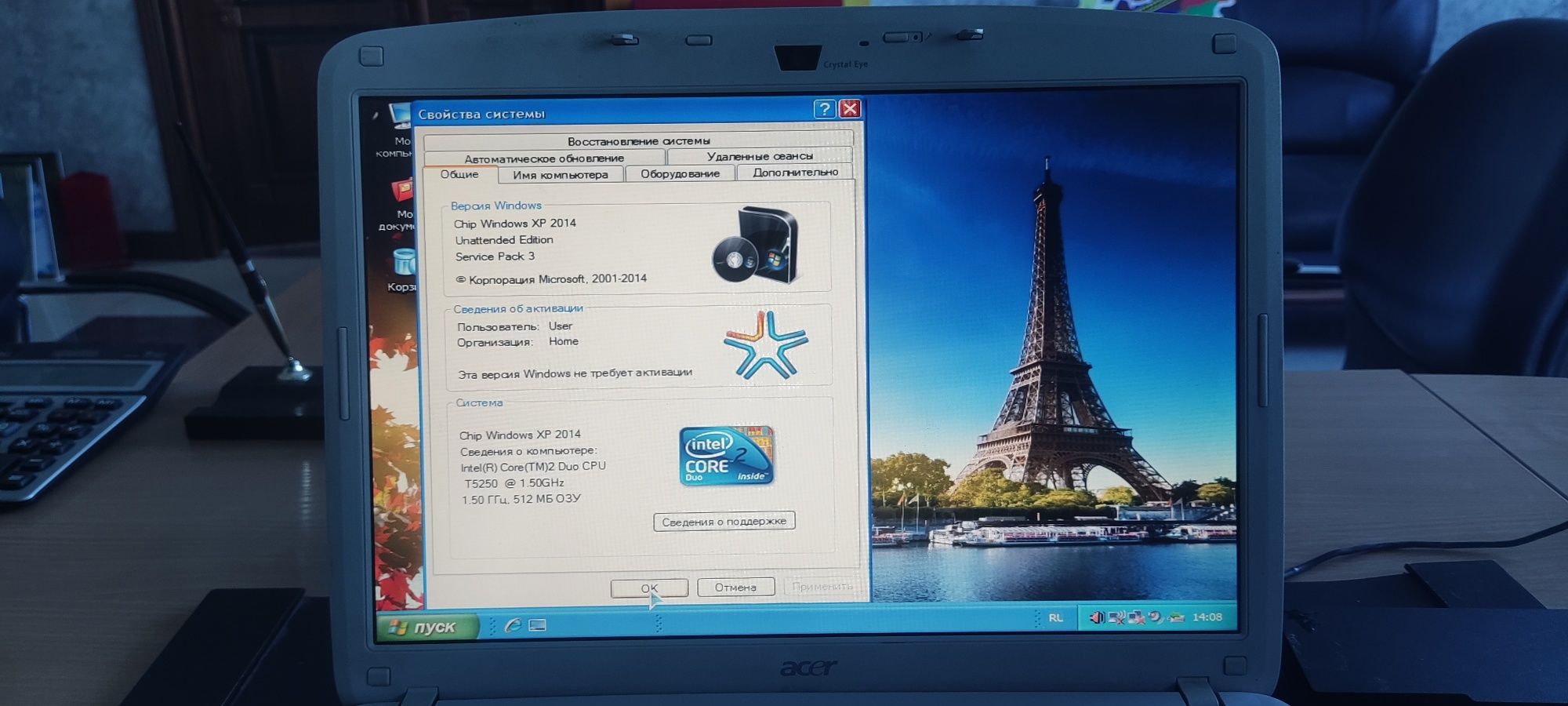Switch to the Восстановление системы tab
The image size is (1568, 706).
(x=639, y=141)
